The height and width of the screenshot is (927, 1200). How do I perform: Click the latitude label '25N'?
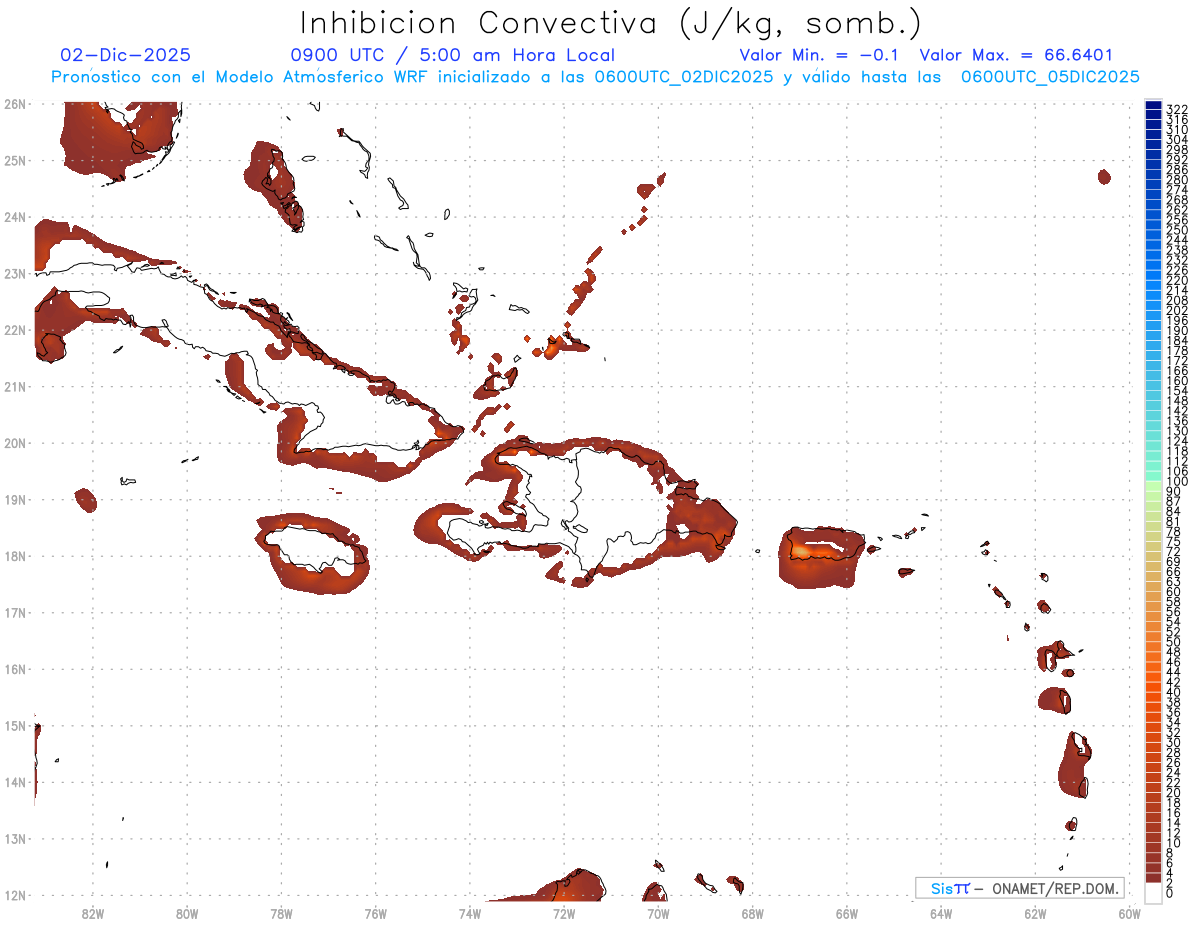[x=14, y=161]
